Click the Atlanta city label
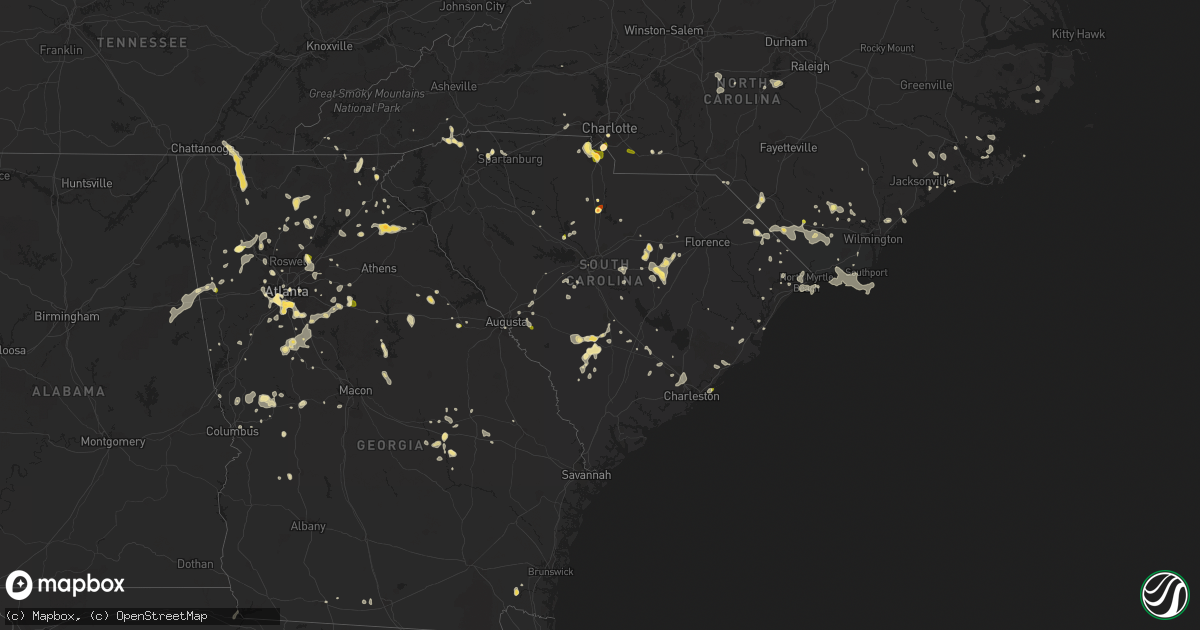Viewport: 1200px width, 630px height. click(x=285, y=292)
